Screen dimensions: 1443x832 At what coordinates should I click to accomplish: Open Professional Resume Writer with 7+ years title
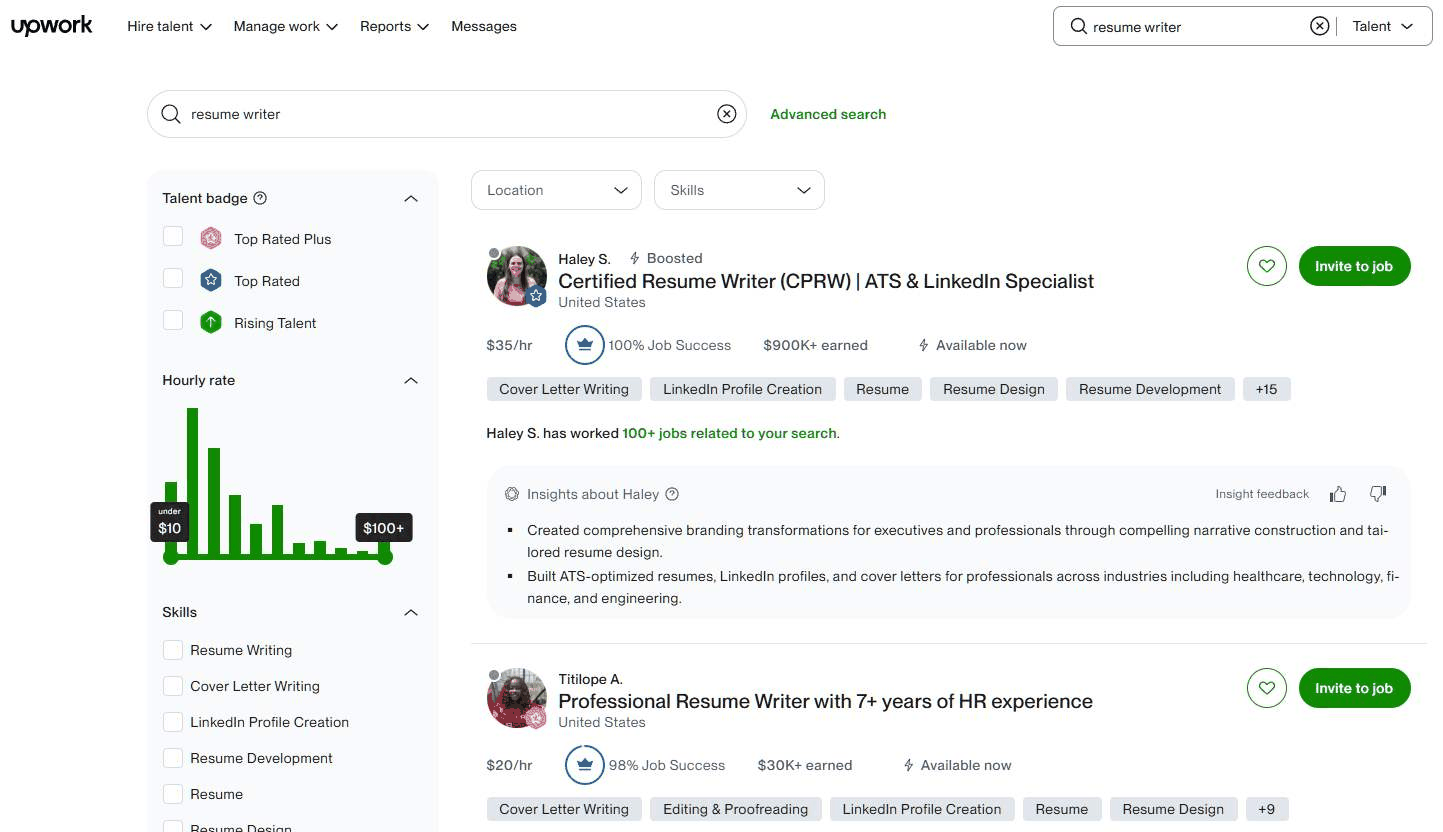pos(825,701)
